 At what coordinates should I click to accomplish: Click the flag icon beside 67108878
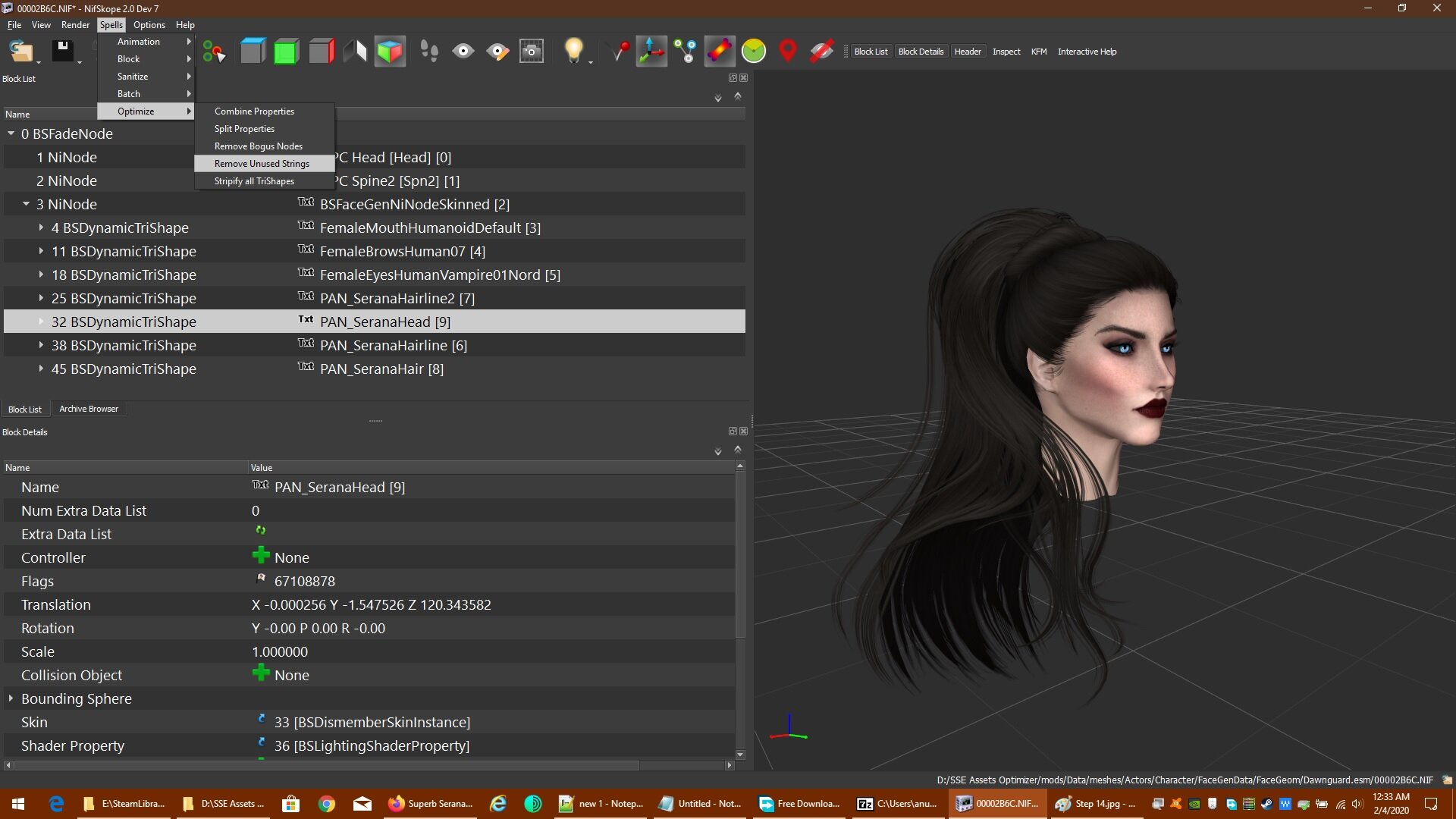pyautogui.click(x=262, y=579)
